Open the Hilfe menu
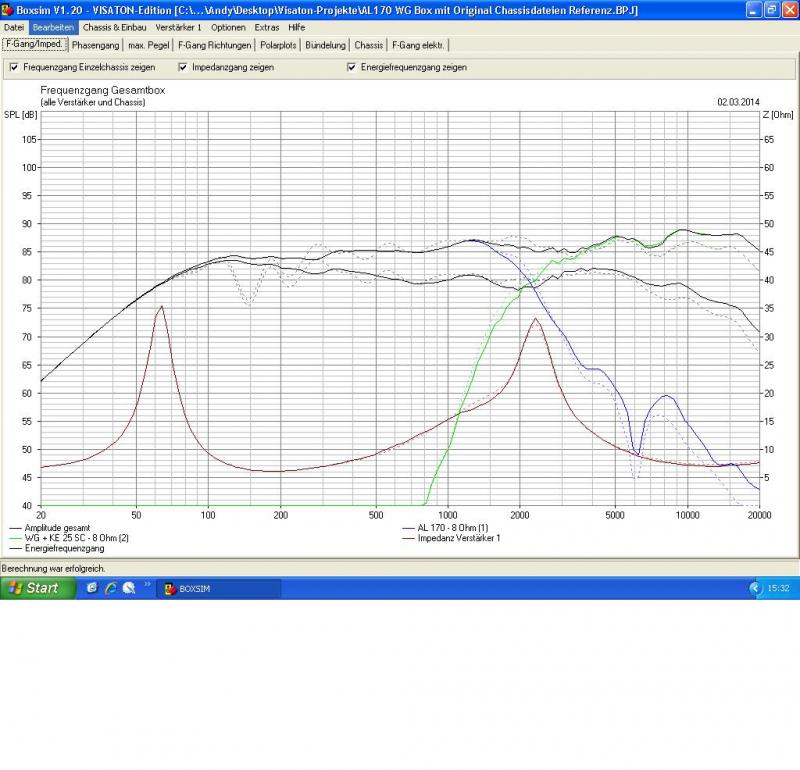 [x=296, y=28]
